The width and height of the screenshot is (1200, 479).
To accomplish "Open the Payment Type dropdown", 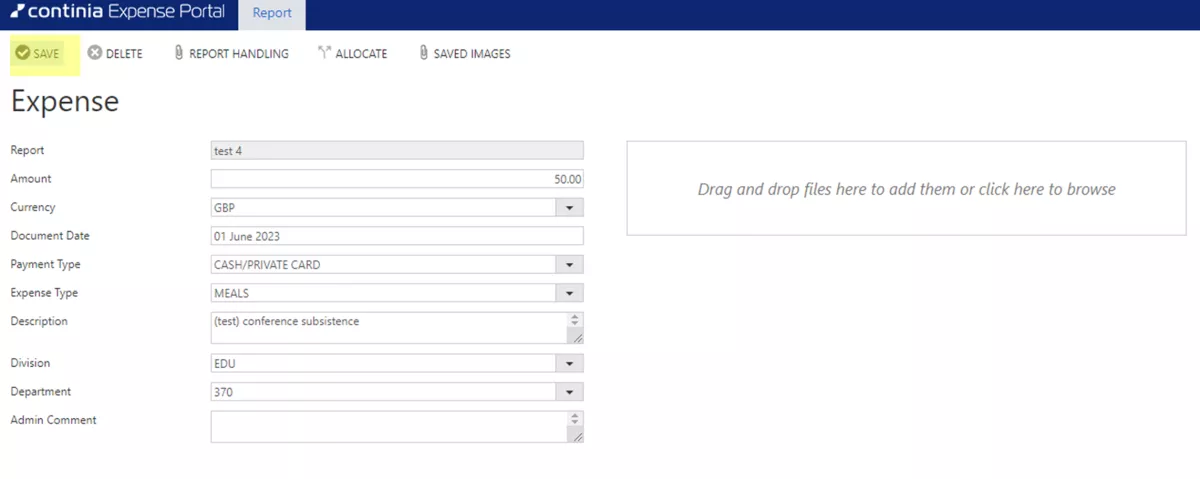I will click(569, 265).
